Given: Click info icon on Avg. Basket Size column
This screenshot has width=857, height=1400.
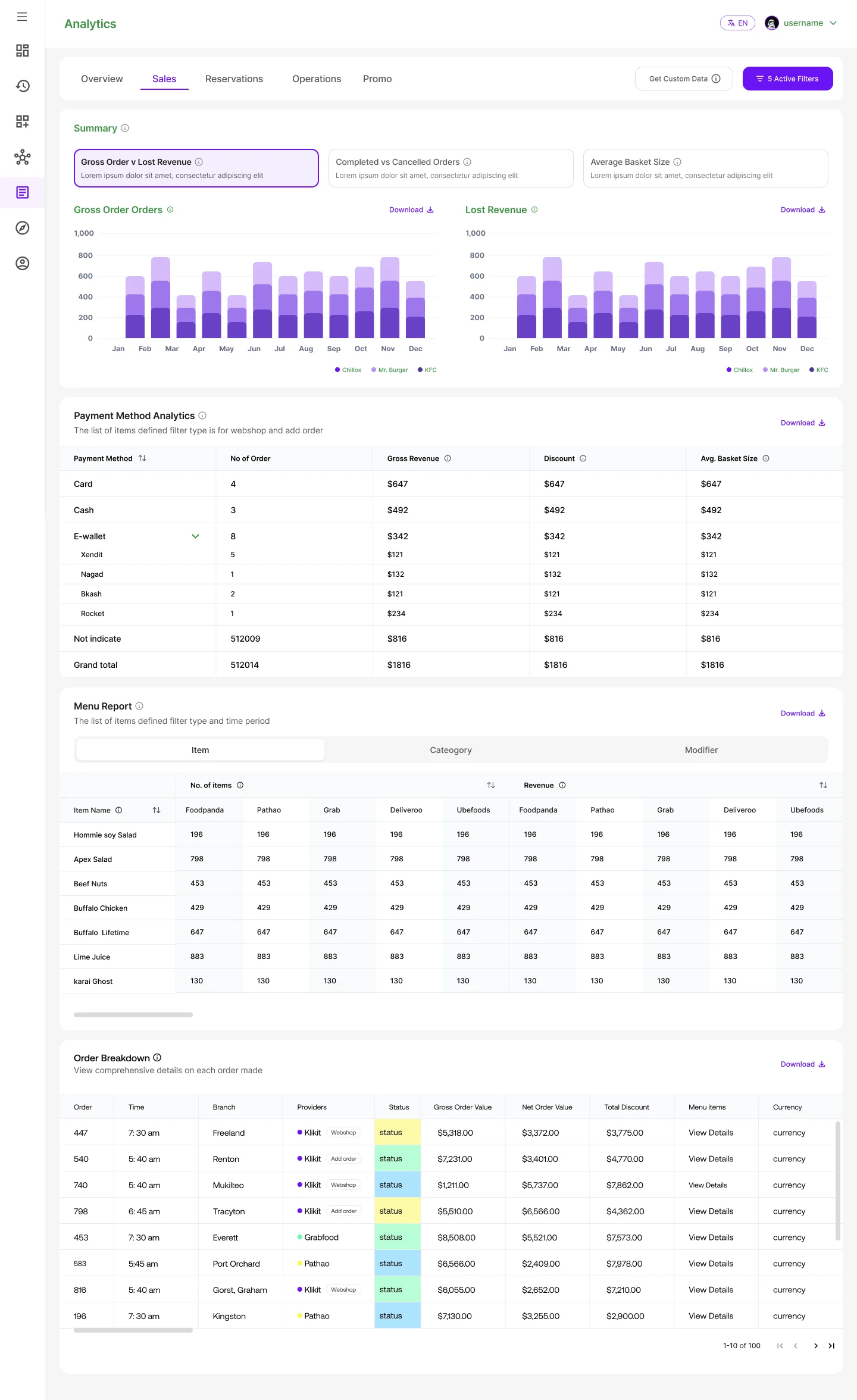Looking at the screenshot, I should tap(766, 458).
